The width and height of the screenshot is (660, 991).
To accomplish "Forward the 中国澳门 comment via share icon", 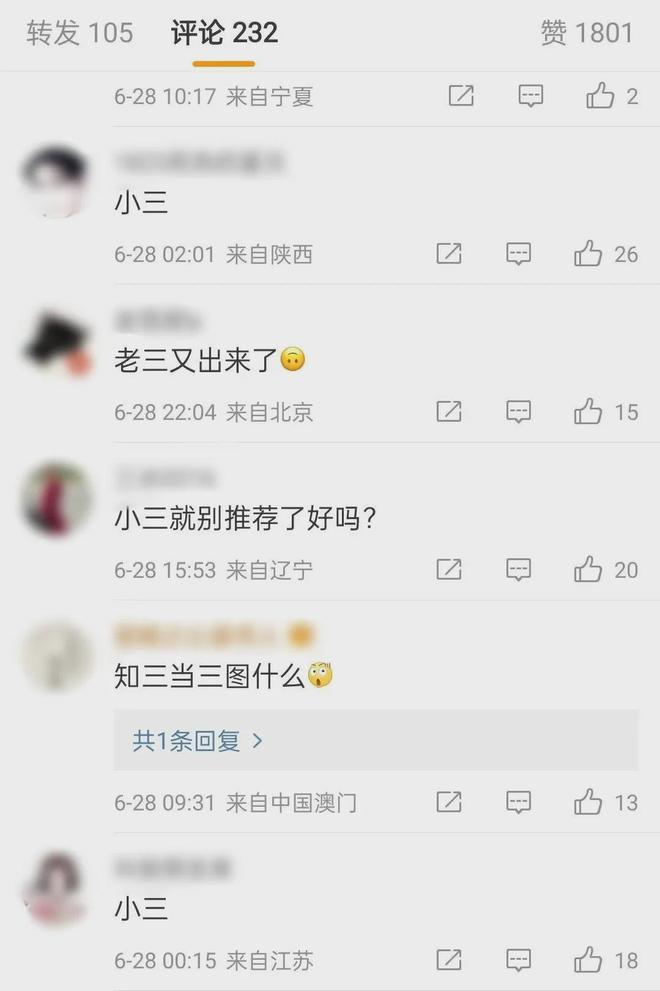I will pyautogui.click(x=449, y=802).
